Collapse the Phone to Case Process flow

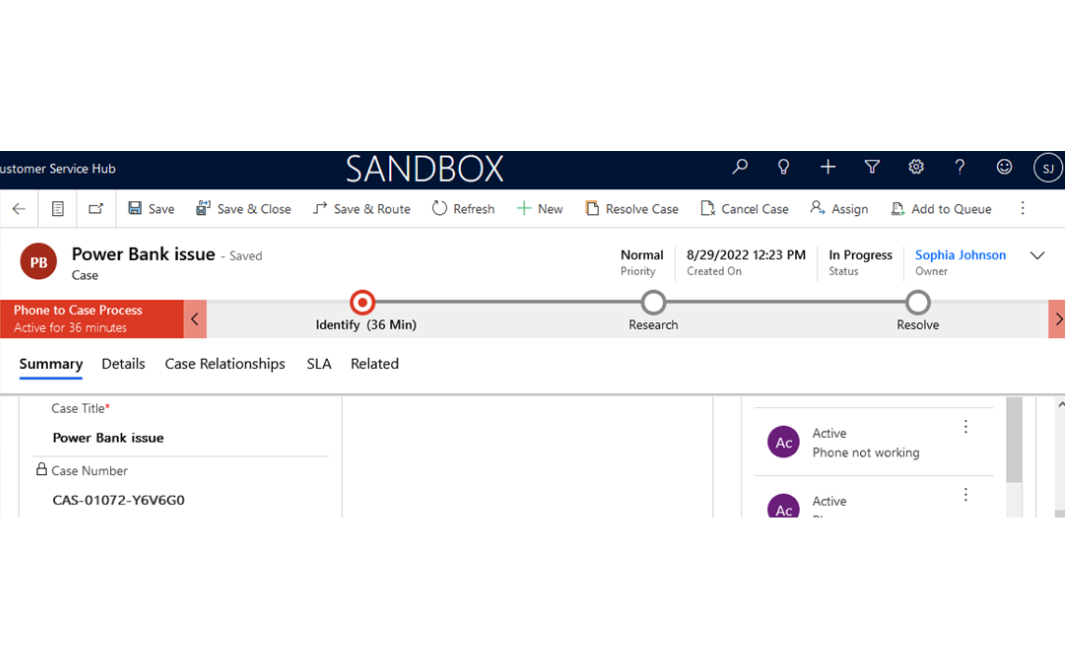coord(195,319)
